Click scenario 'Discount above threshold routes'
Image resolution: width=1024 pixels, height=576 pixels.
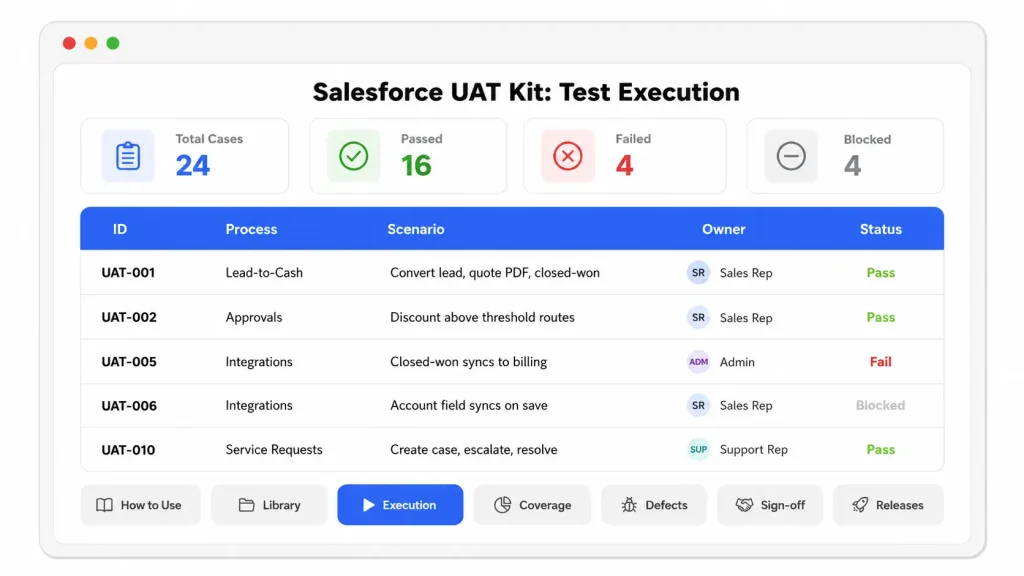pos(483,317)
